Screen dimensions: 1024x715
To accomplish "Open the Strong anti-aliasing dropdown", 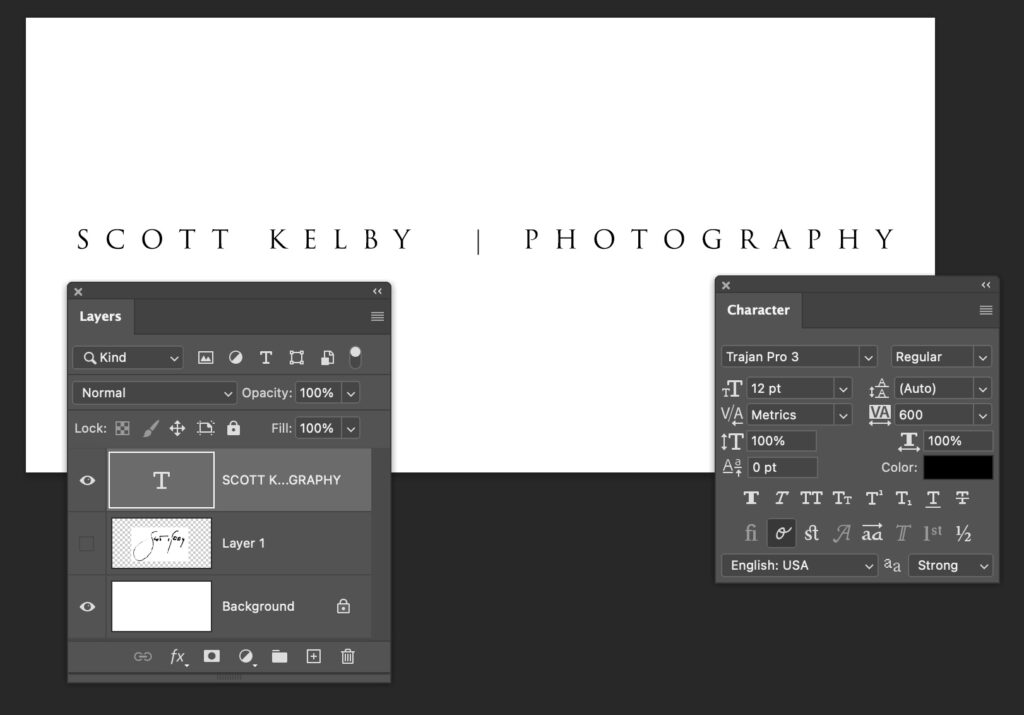I will (x=950, y=565).
